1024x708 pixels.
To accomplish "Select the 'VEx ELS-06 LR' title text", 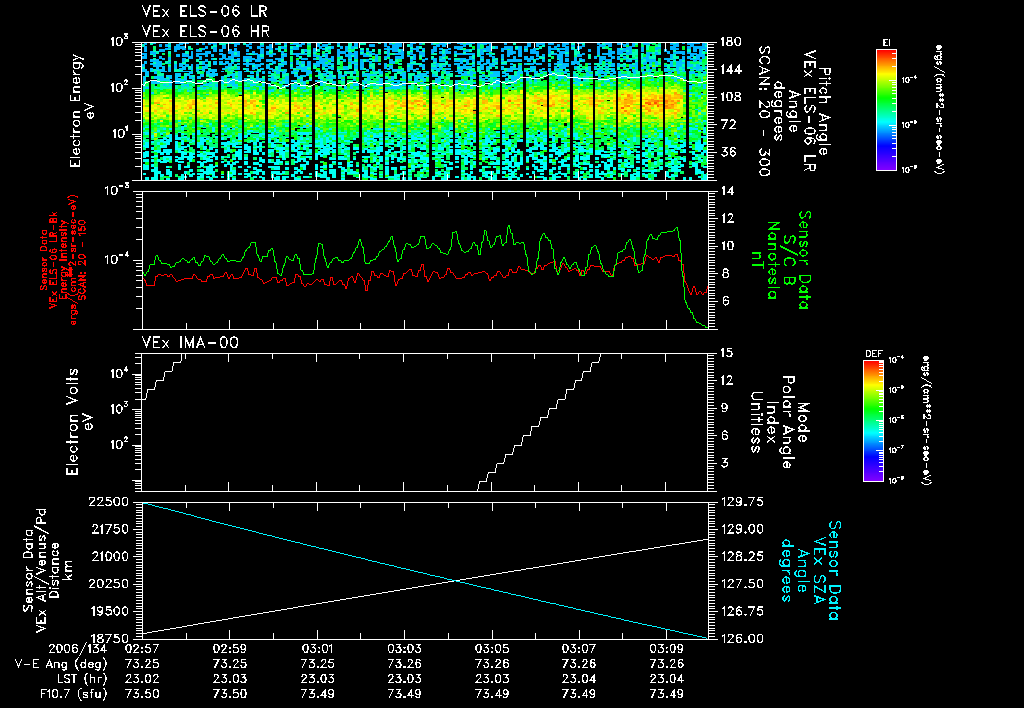I will click(204, 12).
